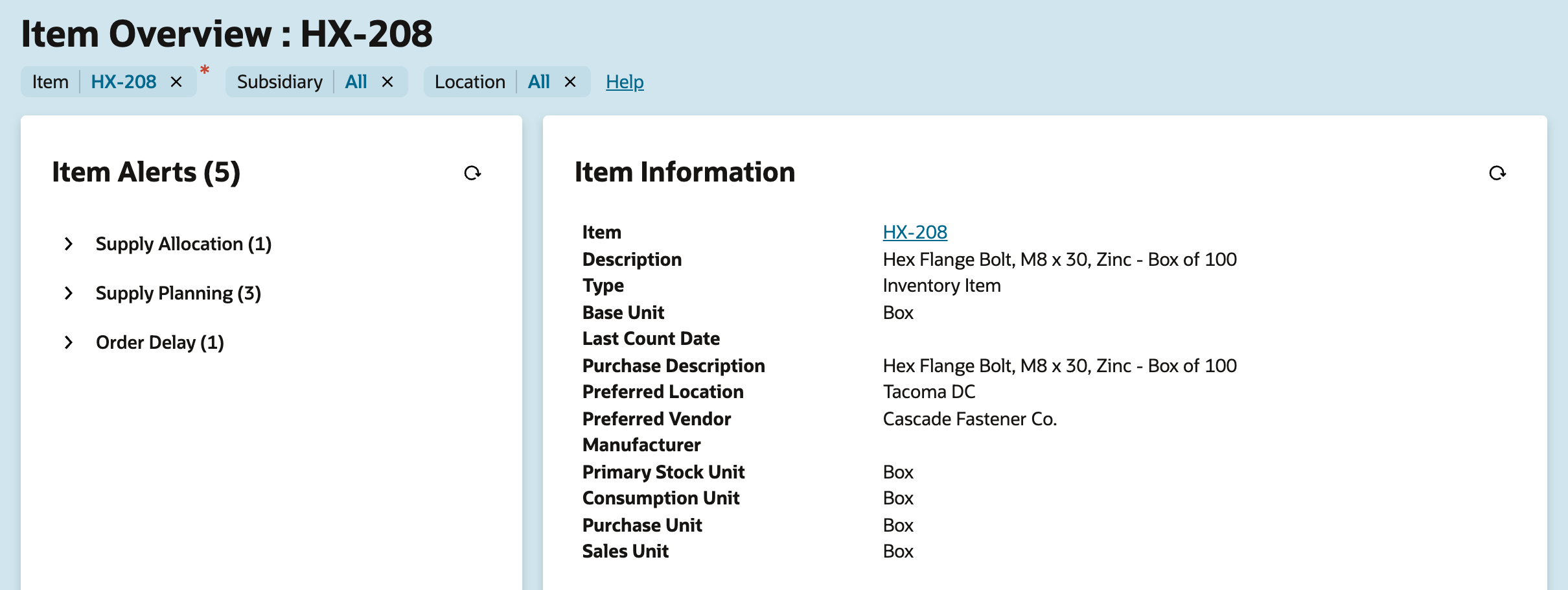Change the Item filter value HX-208
This screenshot has width=1568, height=590.
click(124, 82)
